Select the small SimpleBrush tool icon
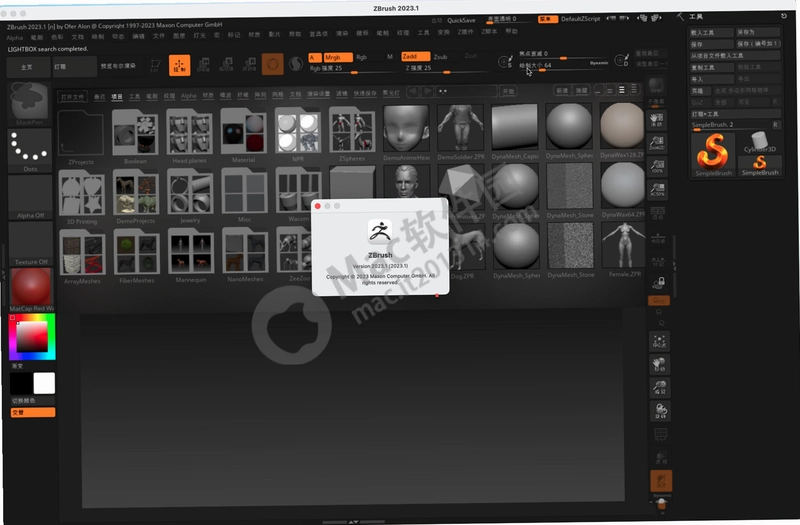This screenshot has width=800, height=525. [x=760, y=165]
